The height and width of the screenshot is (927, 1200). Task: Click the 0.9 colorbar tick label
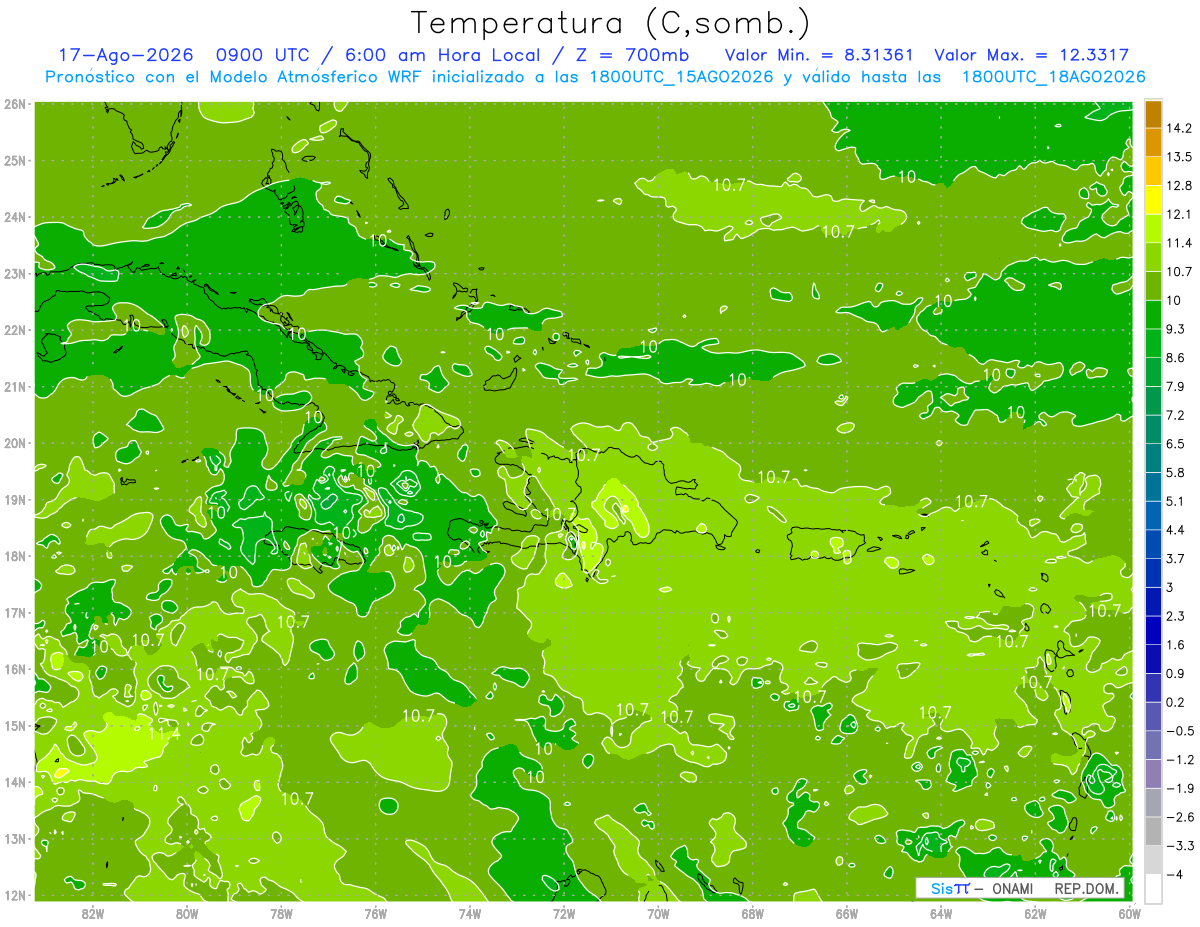tap(1176, 673)
